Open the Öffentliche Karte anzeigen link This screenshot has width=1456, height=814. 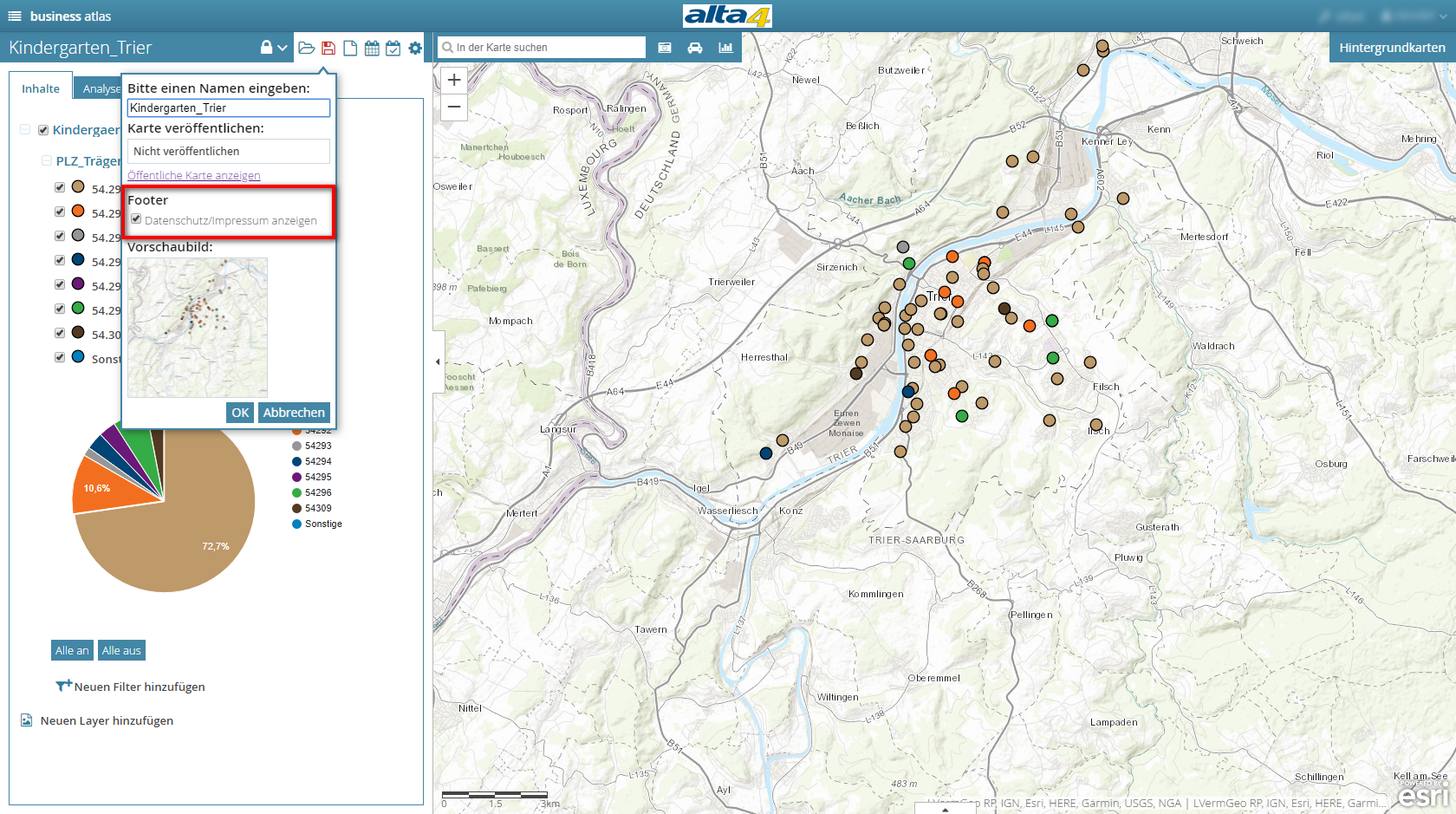[194, 175]
